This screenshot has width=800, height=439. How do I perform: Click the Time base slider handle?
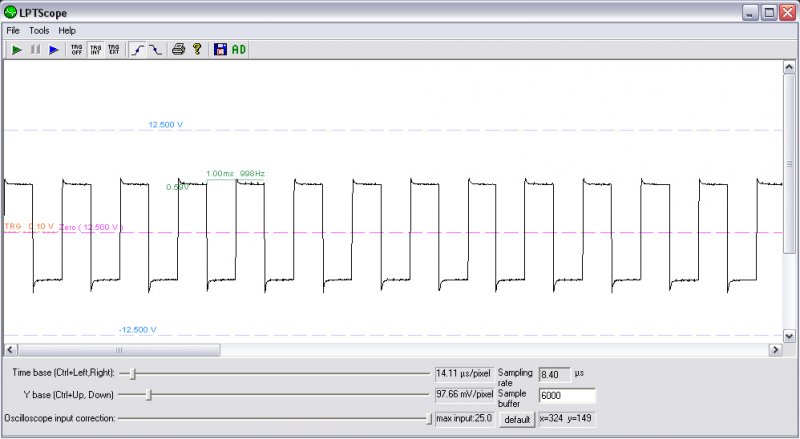pos(133,374)
